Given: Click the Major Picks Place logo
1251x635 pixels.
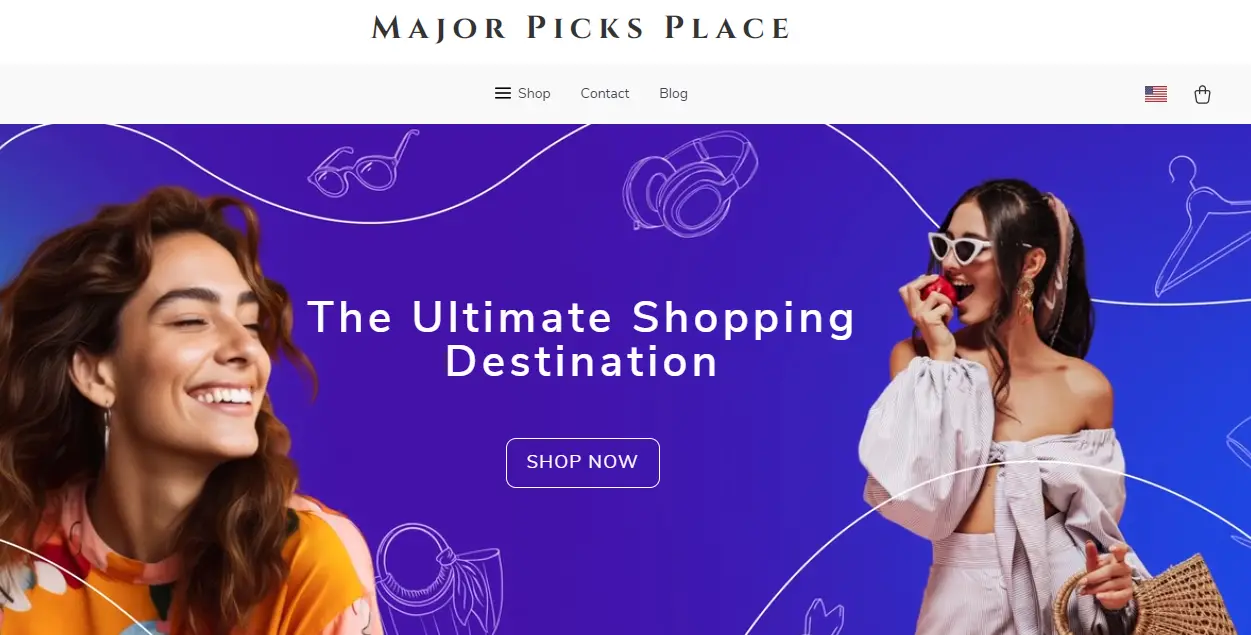Looking at the screenshot, I should [x=581, y=28].
